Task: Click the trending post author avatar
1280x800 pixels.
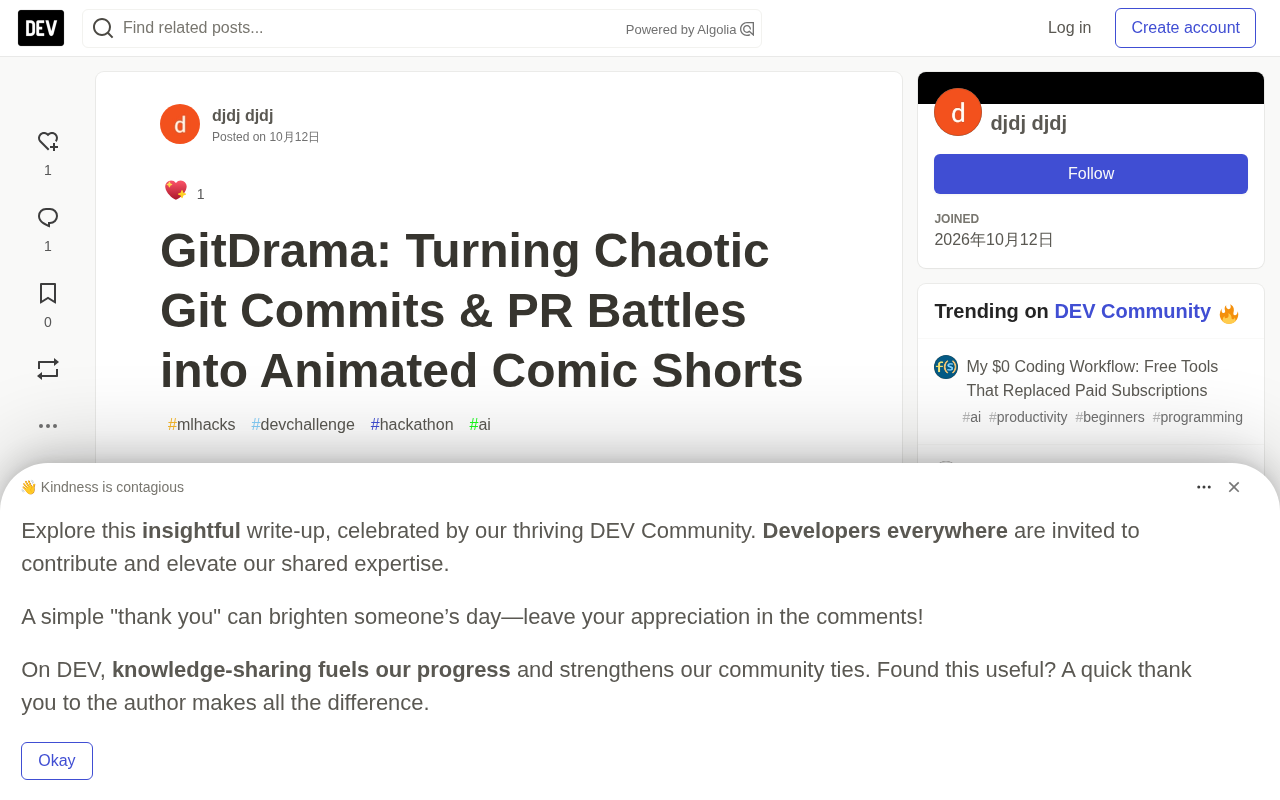Action: (x=946, y=367)
